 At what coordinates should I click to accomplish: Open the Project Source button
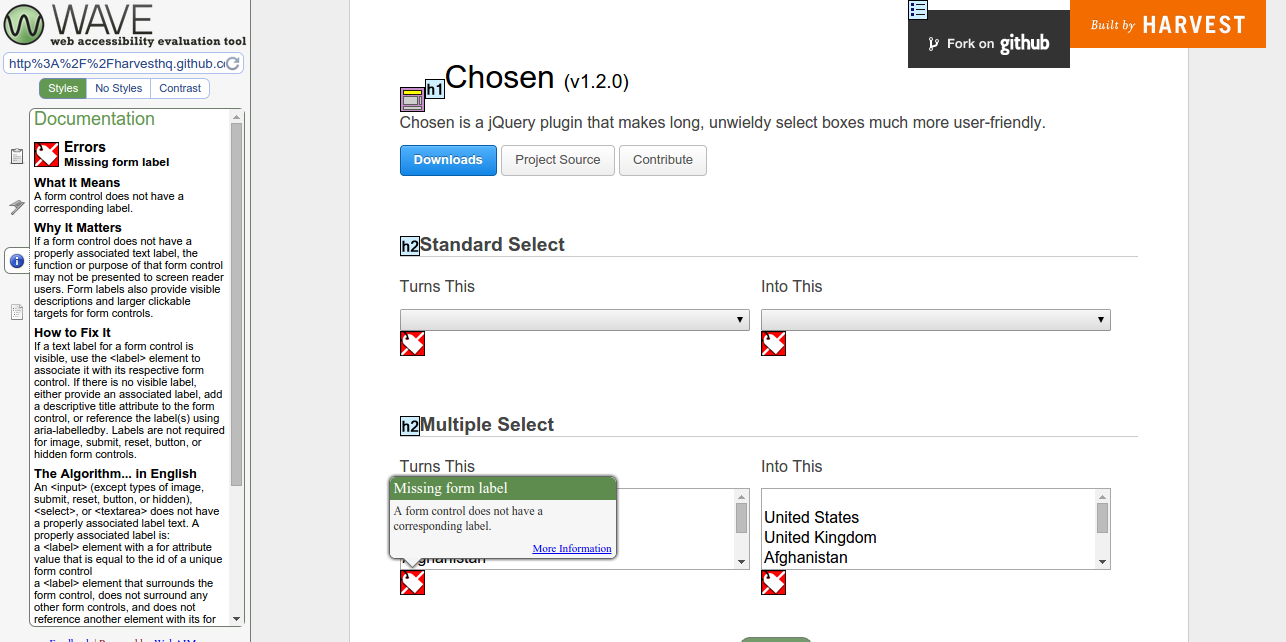[558, 160]
